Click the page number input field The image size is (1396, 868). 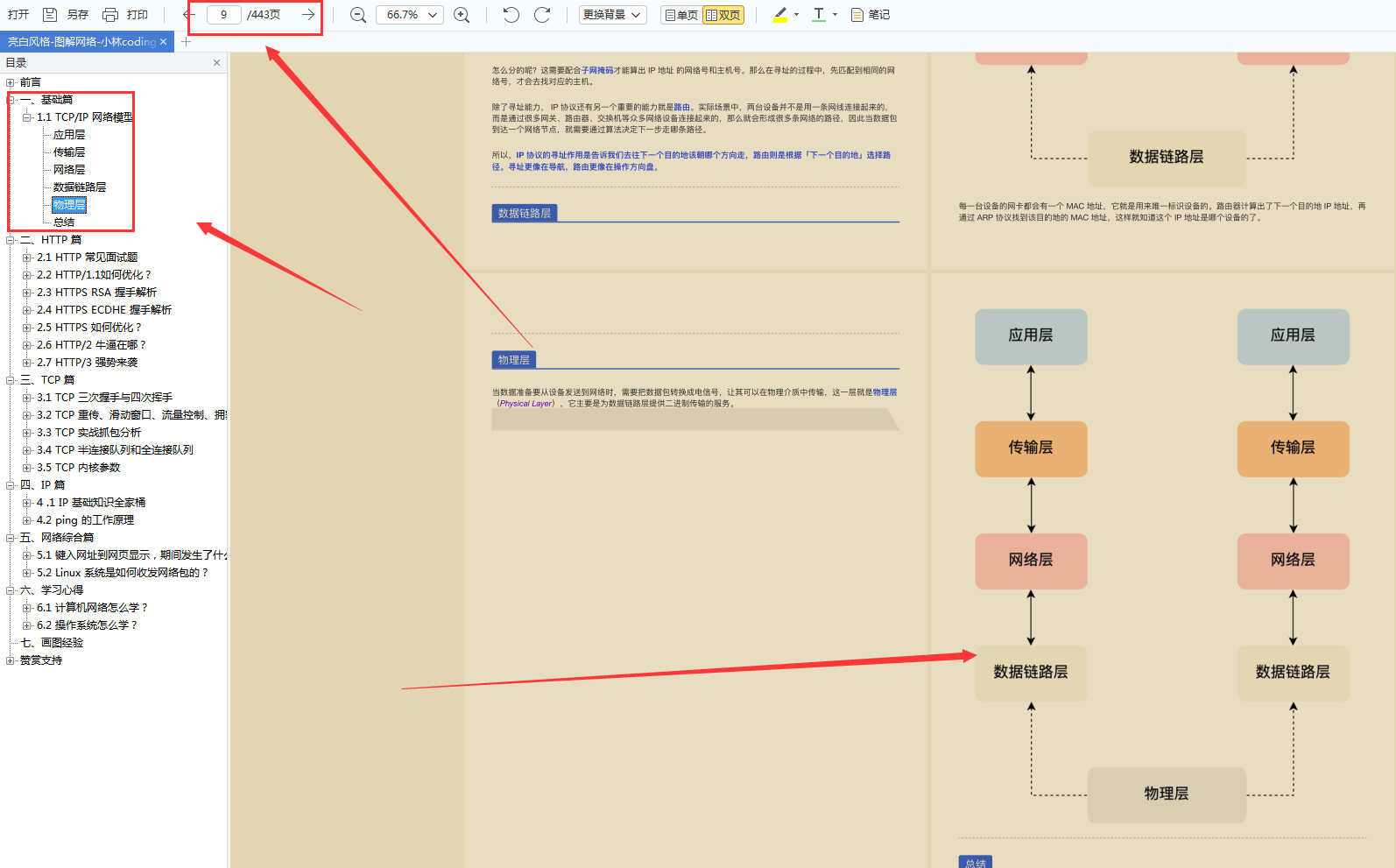[223, 15]
